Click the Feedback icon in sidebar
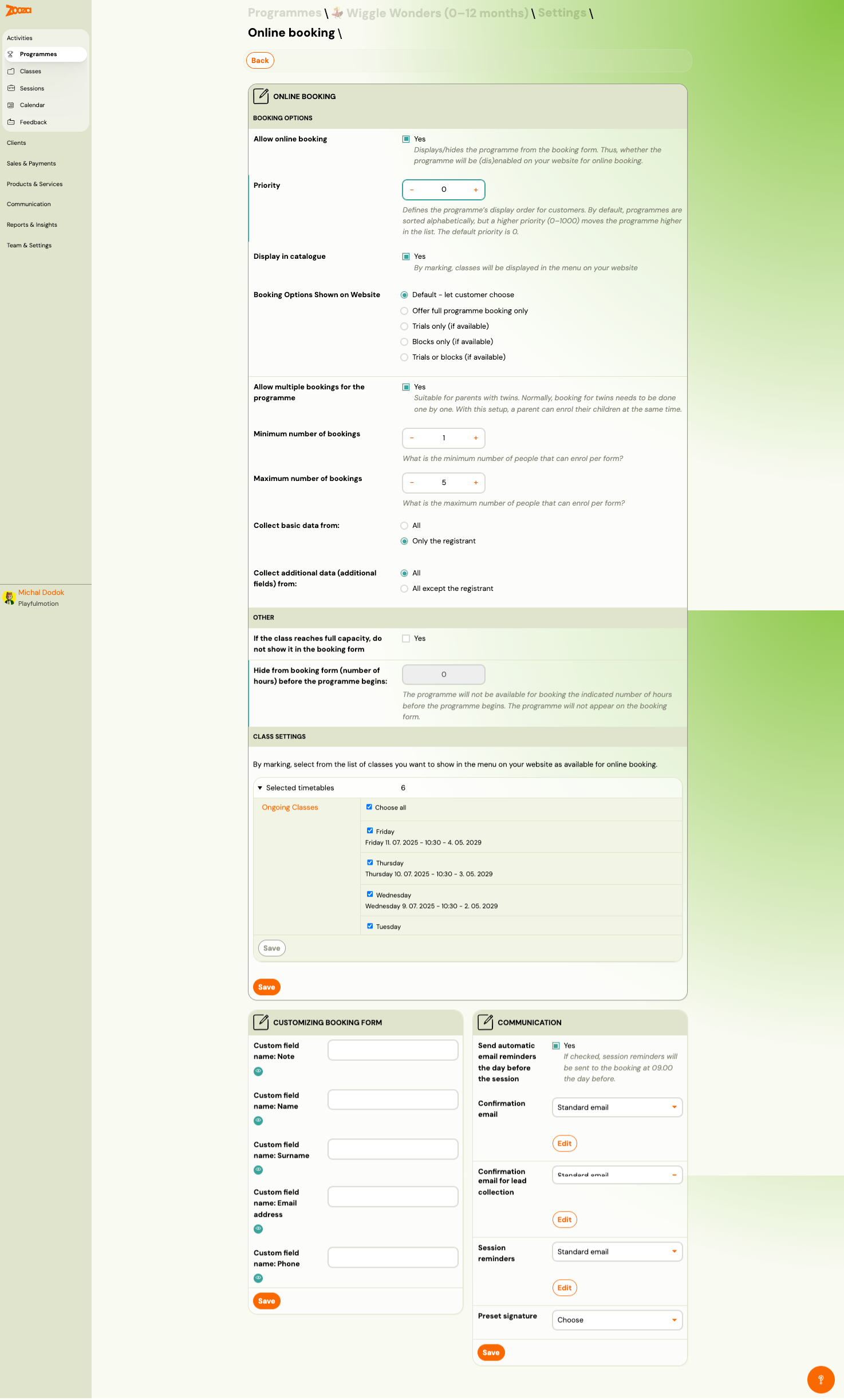Screen dimensions: 844x1400 point(11,122)
